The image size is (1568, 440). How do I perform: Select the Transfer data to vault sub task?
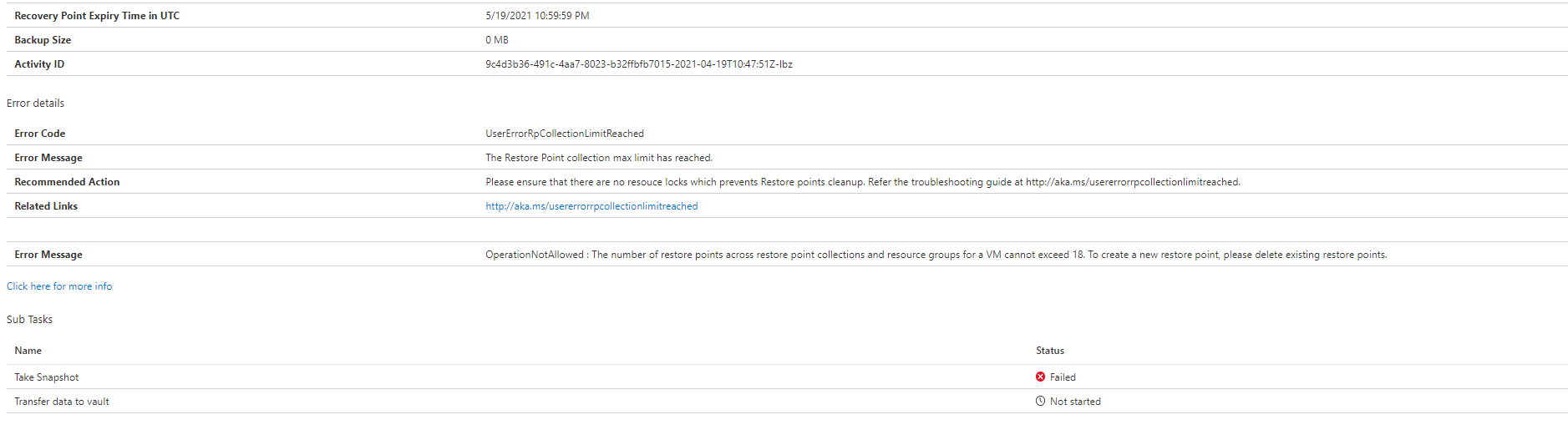tap(62, 402)
